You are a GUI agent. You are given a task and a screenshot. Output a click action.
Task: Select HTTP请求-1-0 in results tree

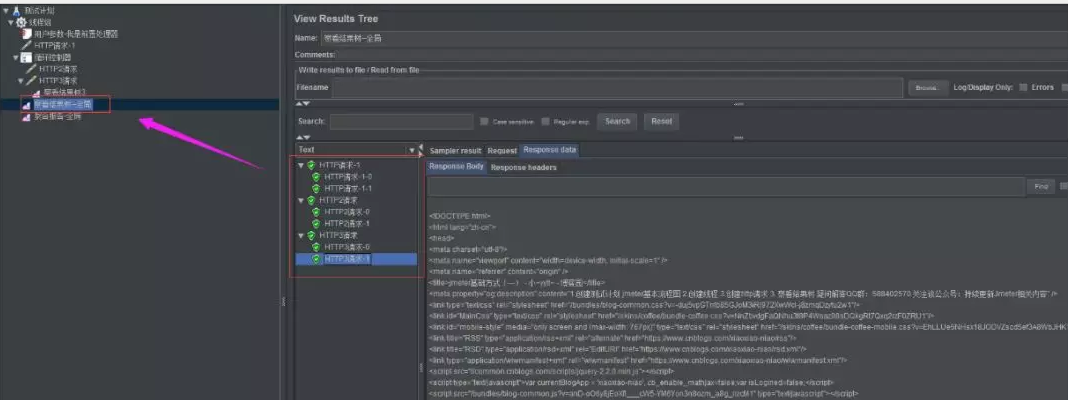coord(348,177)
